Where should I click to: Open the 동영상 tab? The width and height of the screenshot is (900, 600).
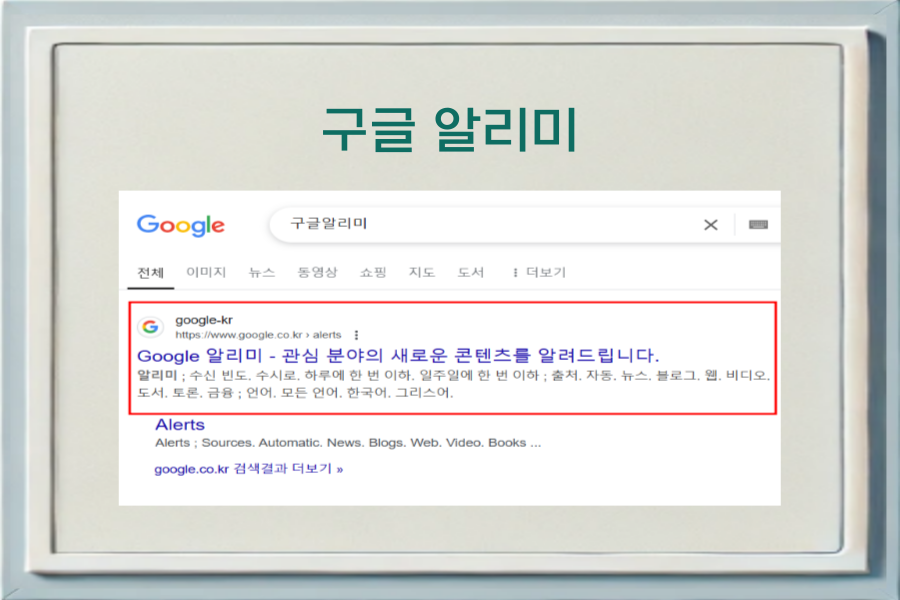click(x=317, y=272)
